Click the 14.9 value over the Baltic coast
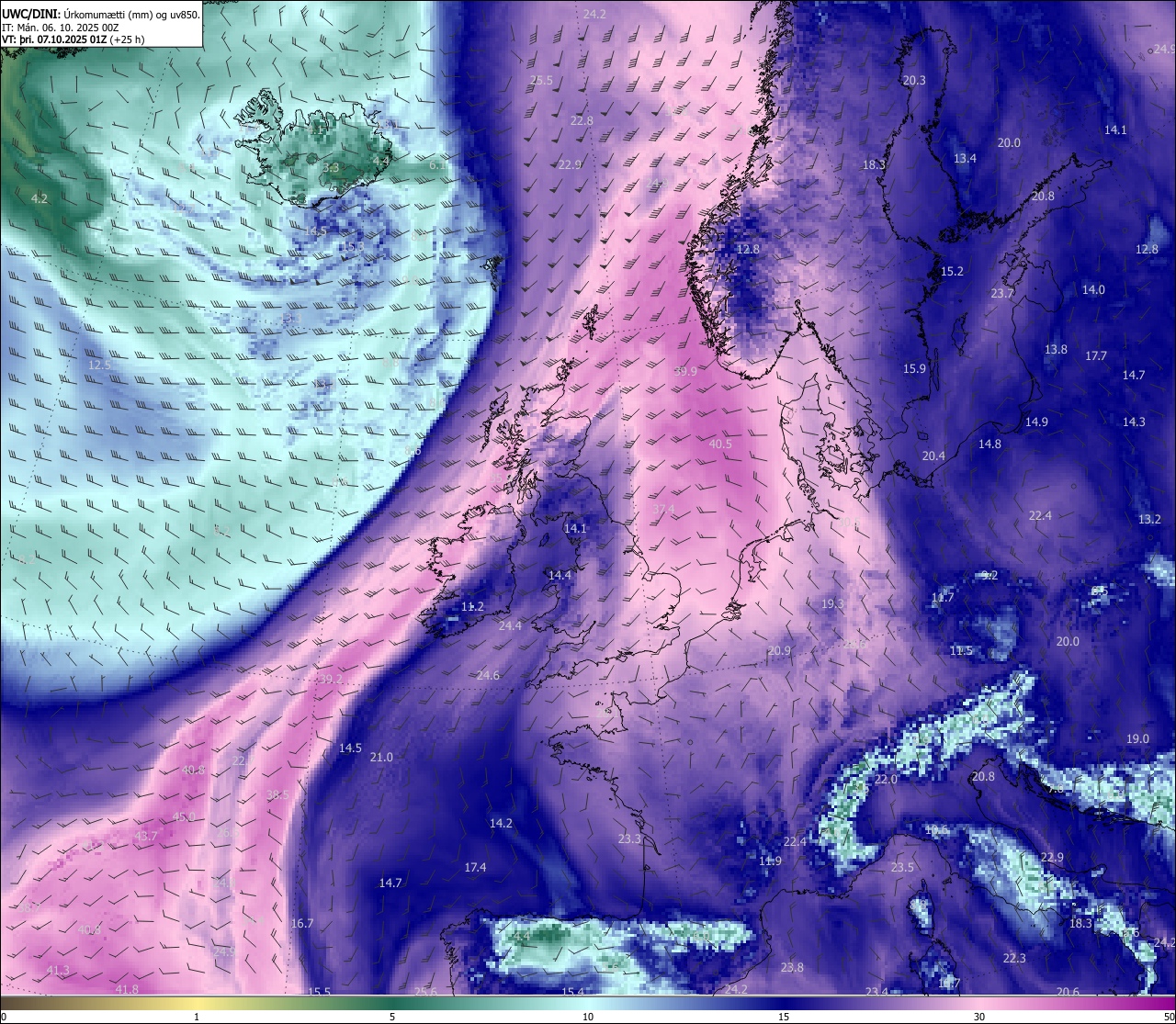Image resolution: width=1176 pixels, height=1024 pixels. coord(1036,422)
